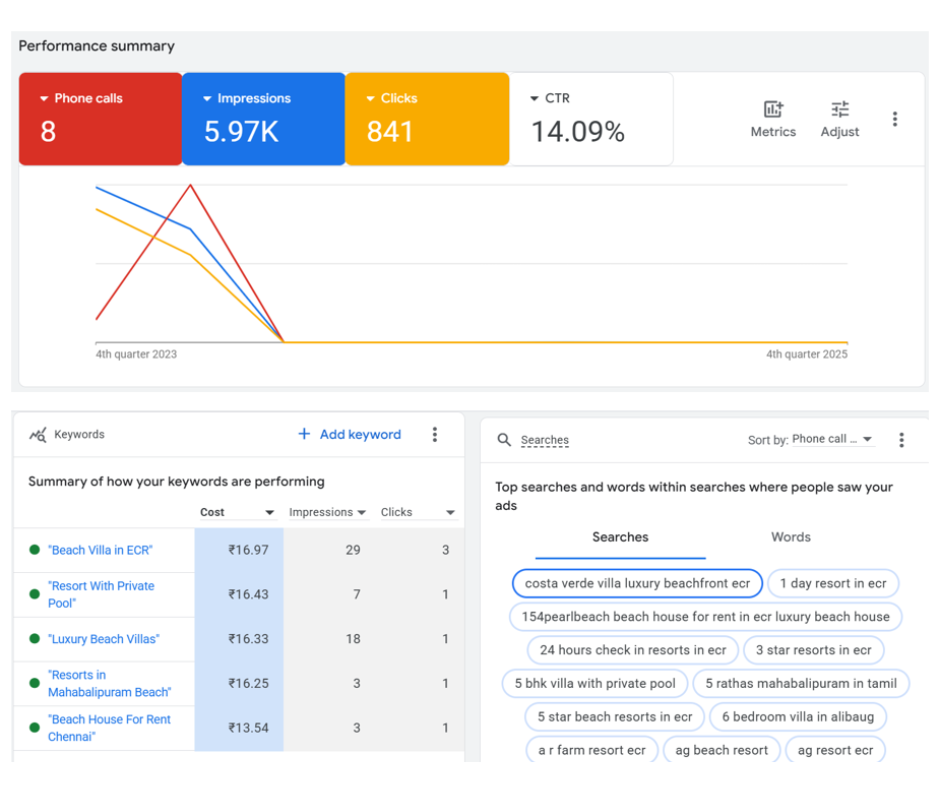This screenshot has height=788, width=940.
Task: Click the "5 bhk villa with private pool" chip
Action: point(595,684)
